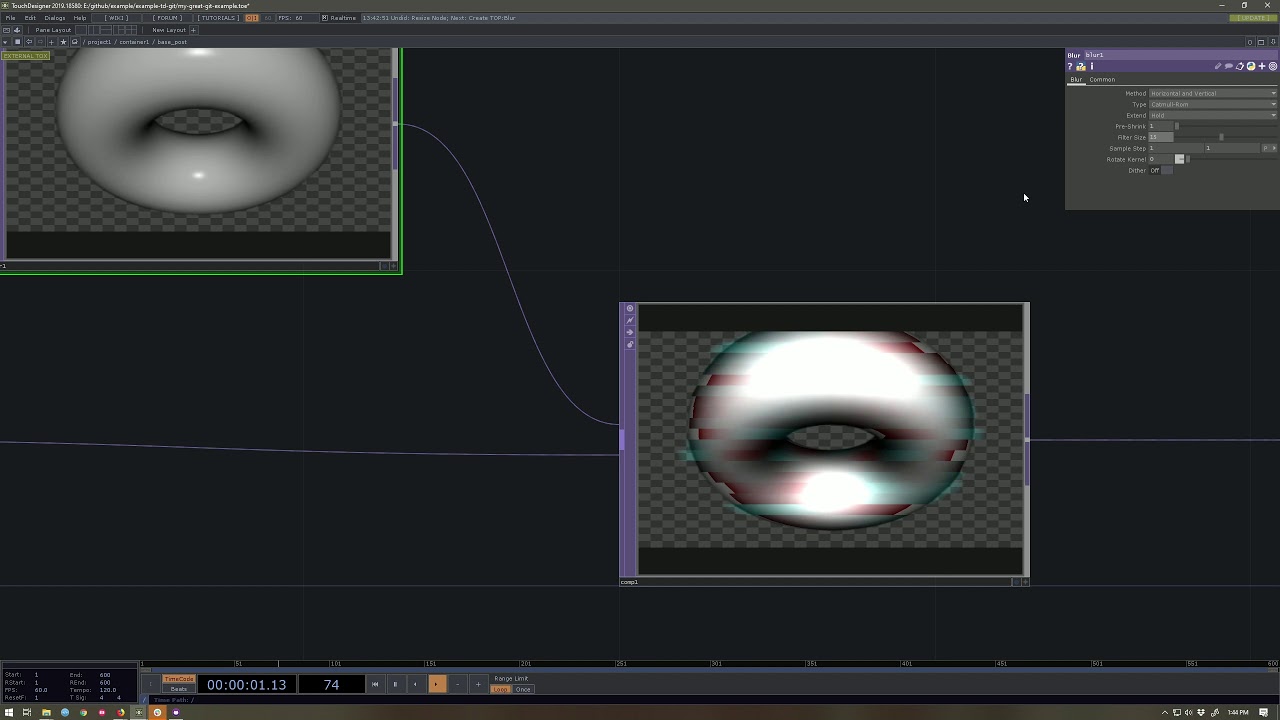Image resolution: width=1280 pixels, height=720 pixels.
Task: Click home square icon in path bar
Action: [x=17, y=42]
